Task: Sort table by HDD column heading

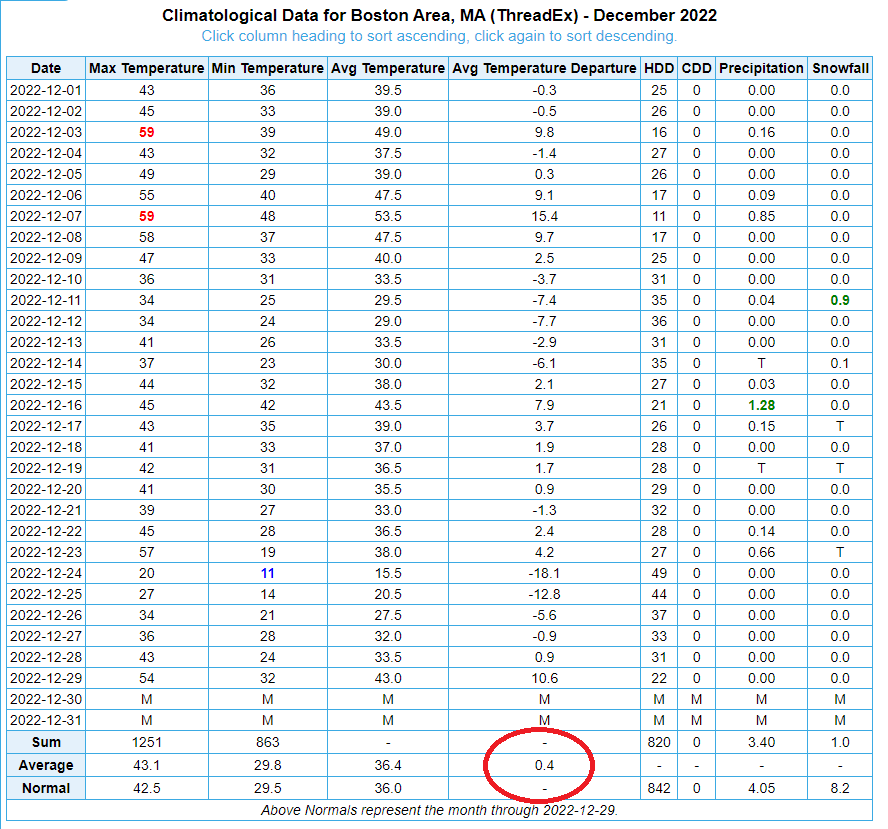Action: pos(659,69)
